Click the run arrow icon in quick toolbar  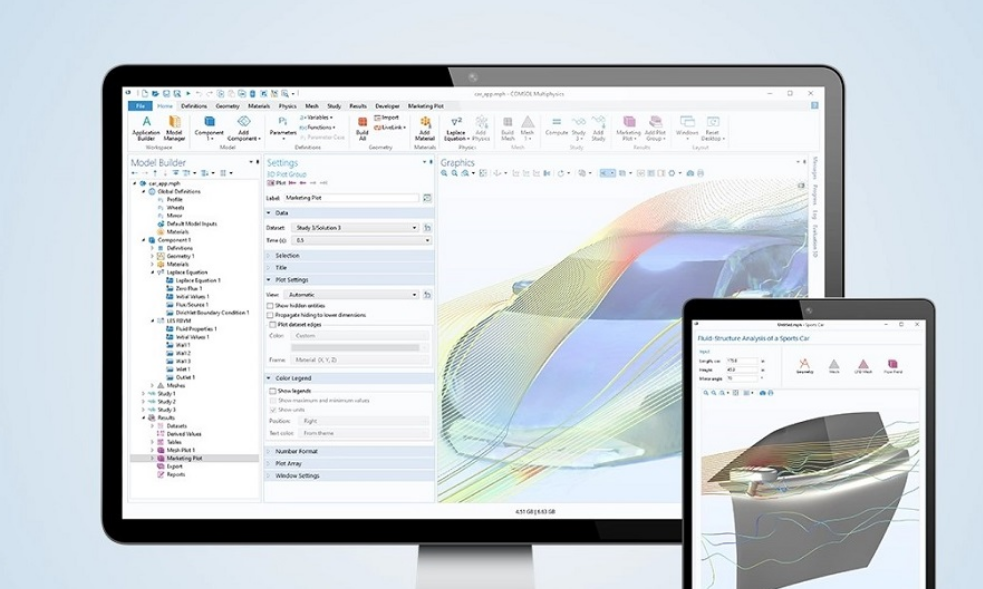(x=188, y=94)
